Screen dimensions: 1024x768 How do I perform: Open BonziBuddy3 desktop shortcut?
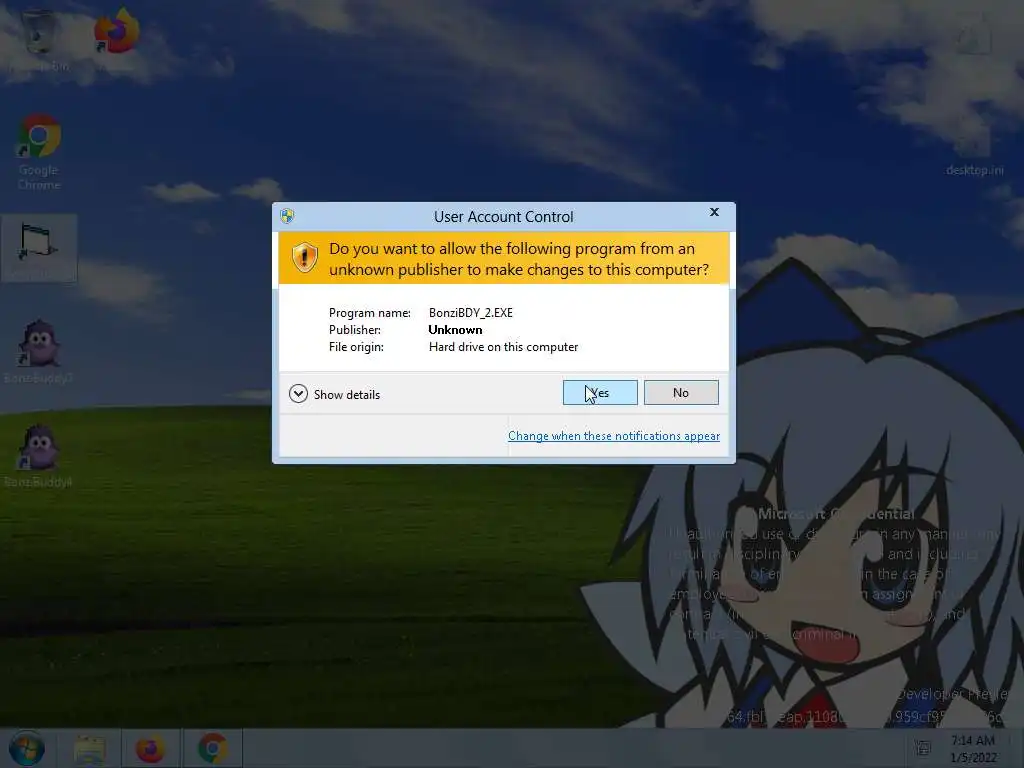39,351
